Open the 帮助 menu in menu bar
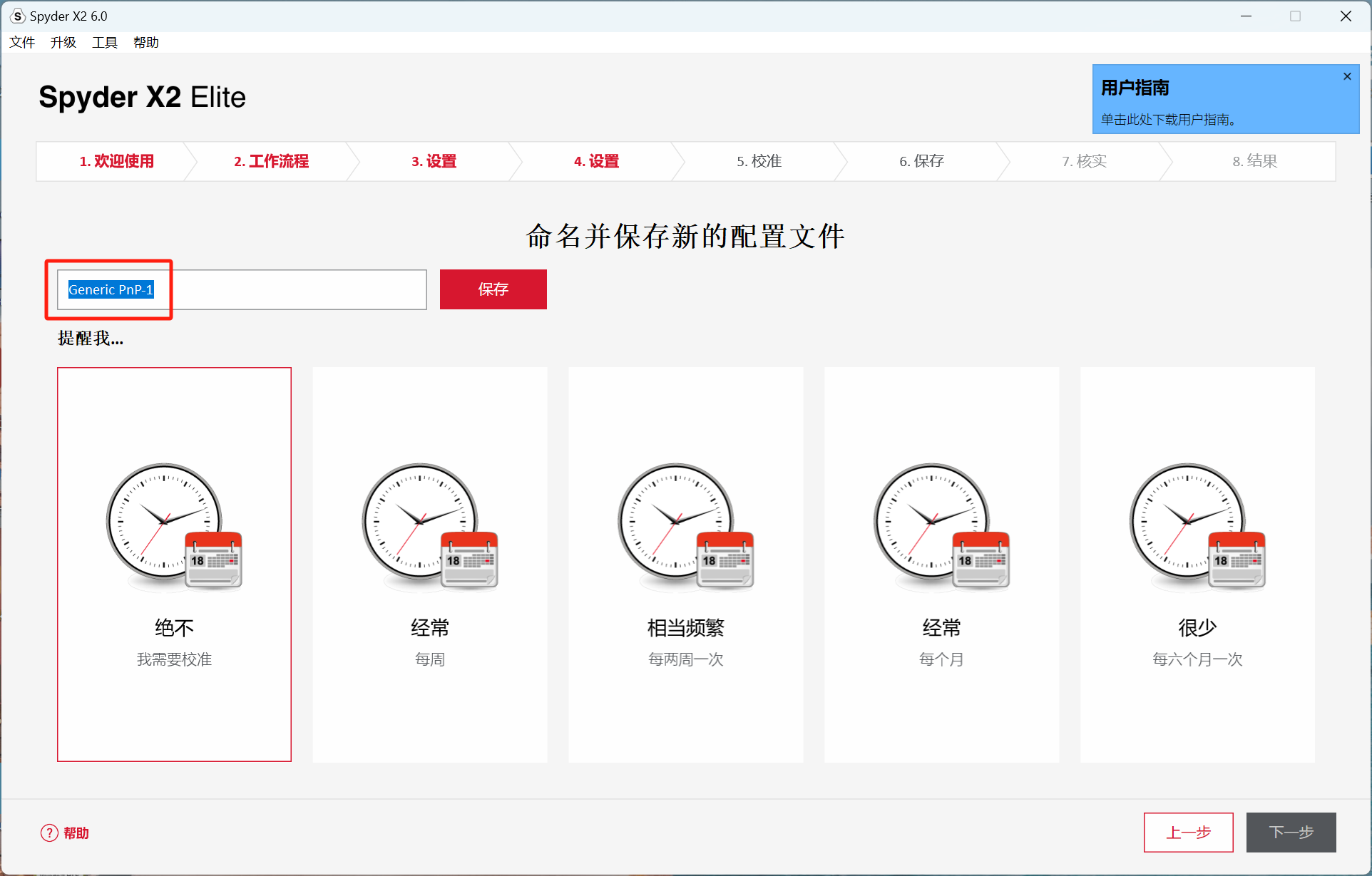The width and height of the screenshot is (1372, 876). [x=146, y=42]
